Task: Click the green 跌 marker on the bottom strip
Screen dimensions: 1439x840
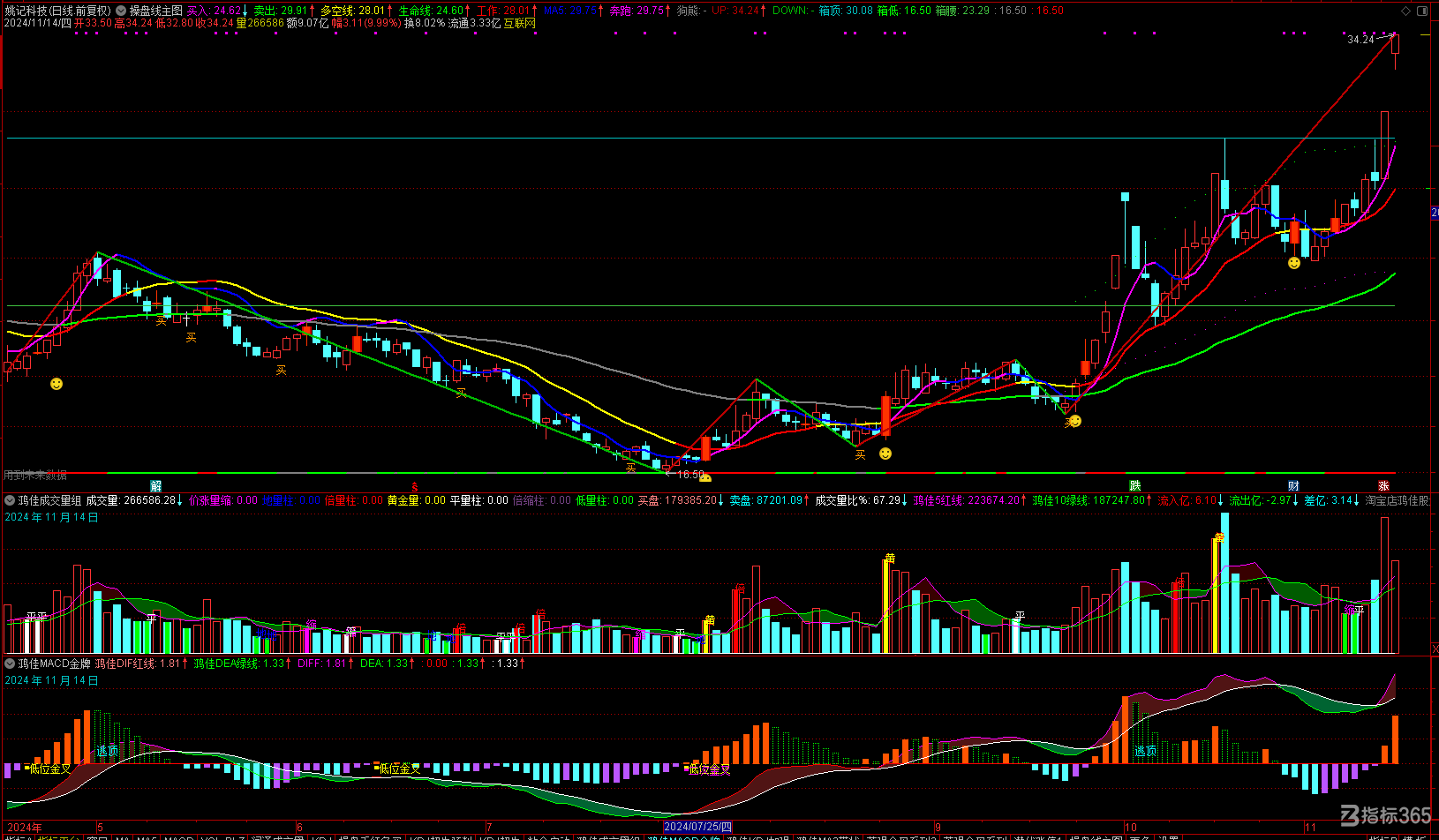Action: 1135,486
